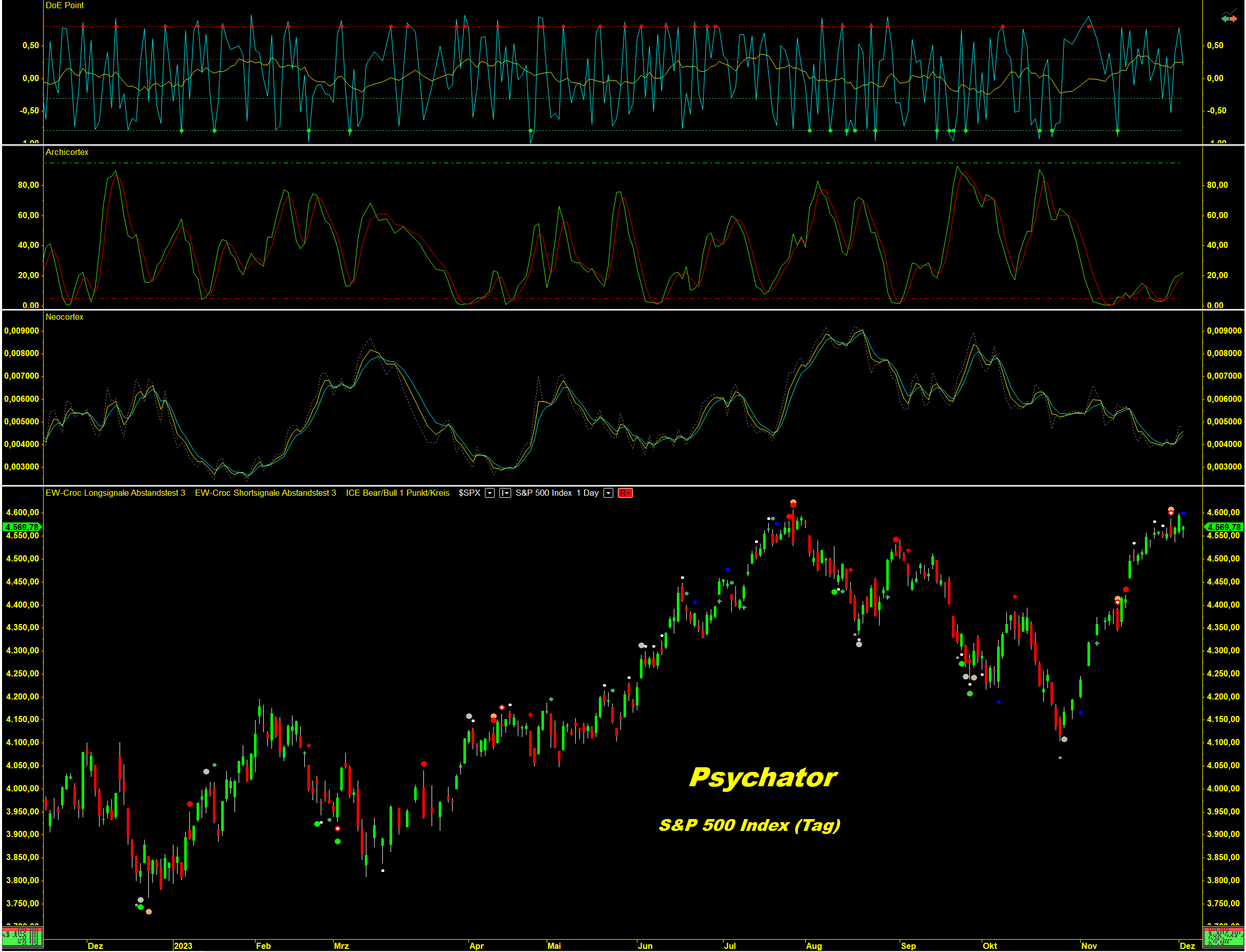Click the current price tag 4.569,78 on left axis
The image size is (1246, 952).
pyautogui.click(x=22, y=527)
